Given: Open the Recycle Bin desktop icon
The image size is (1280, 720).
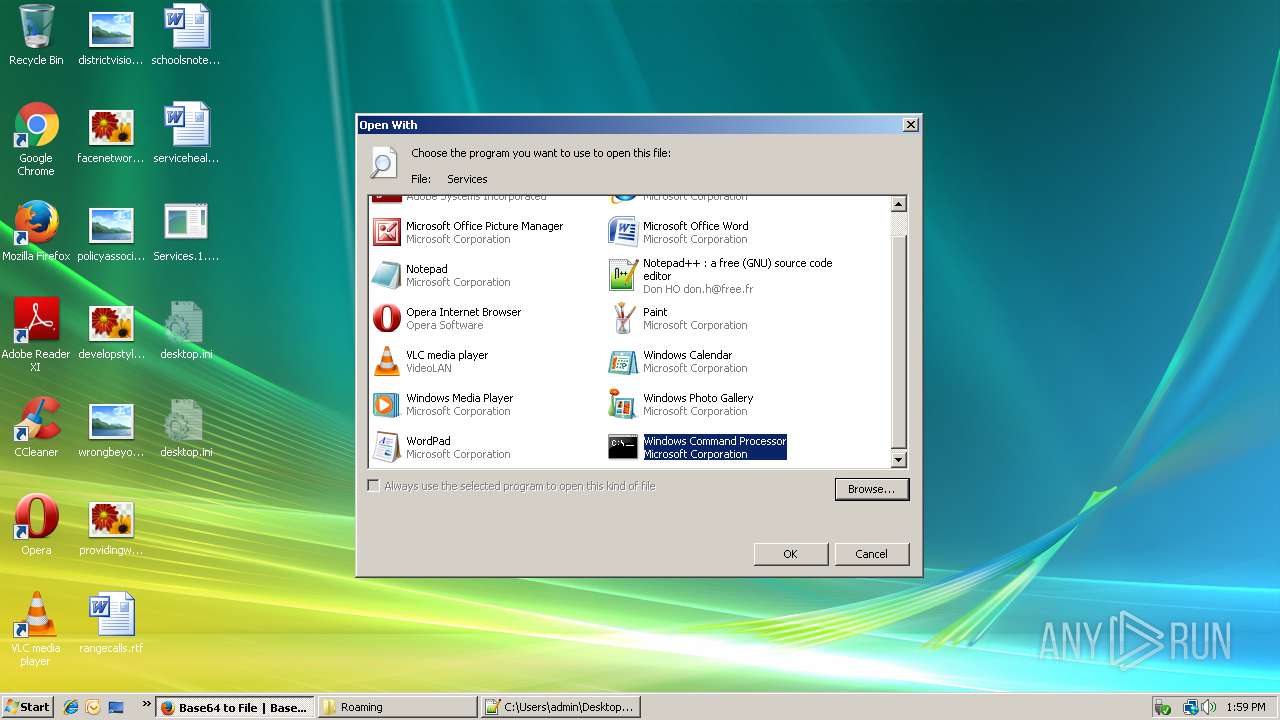Looking at the screenshot, I should pos(36,35).
